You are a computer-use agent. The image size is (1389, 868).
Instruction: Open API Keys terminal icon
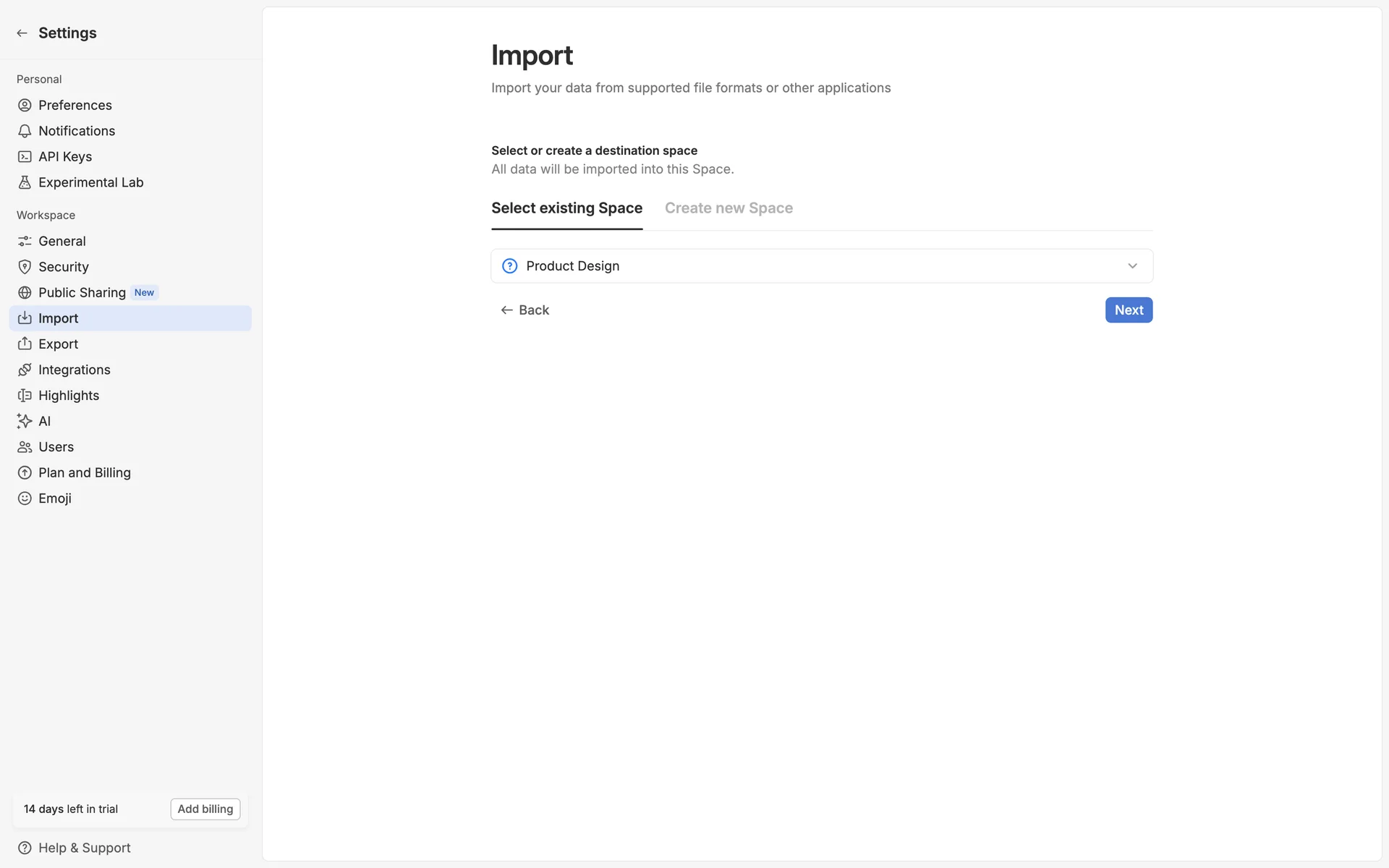(25, 157)
